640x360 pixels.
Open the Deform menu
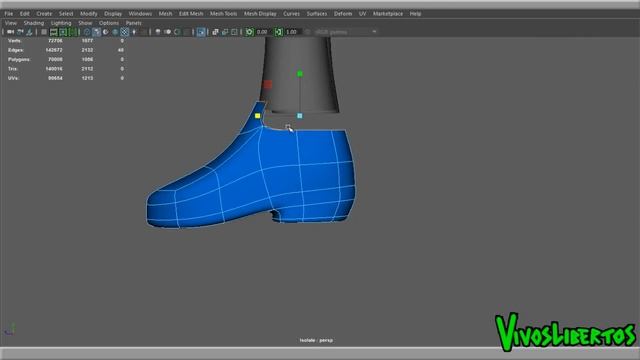(x=343, y=13)
